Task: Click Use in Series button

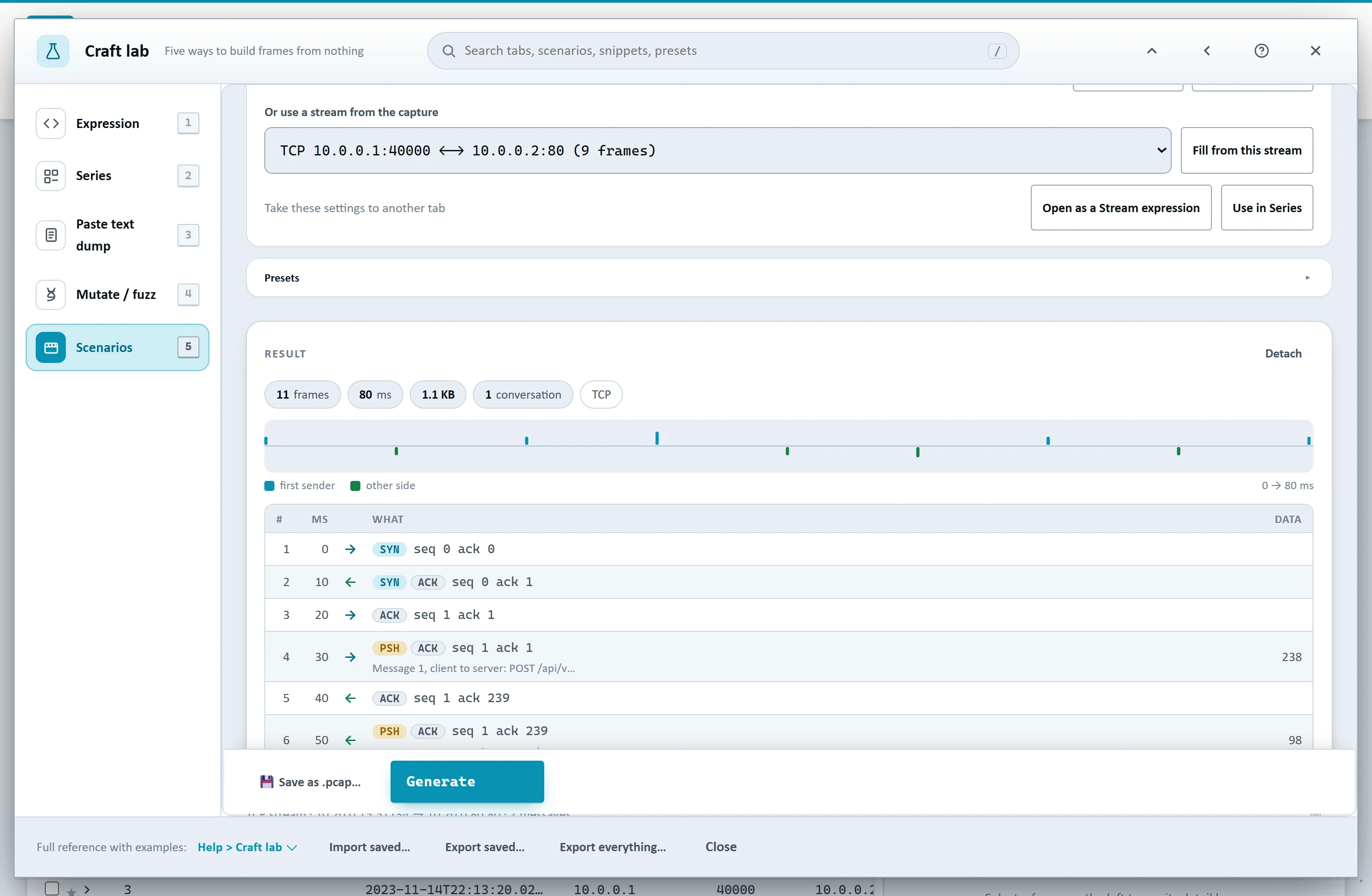Action: (x=1266, y=208)
